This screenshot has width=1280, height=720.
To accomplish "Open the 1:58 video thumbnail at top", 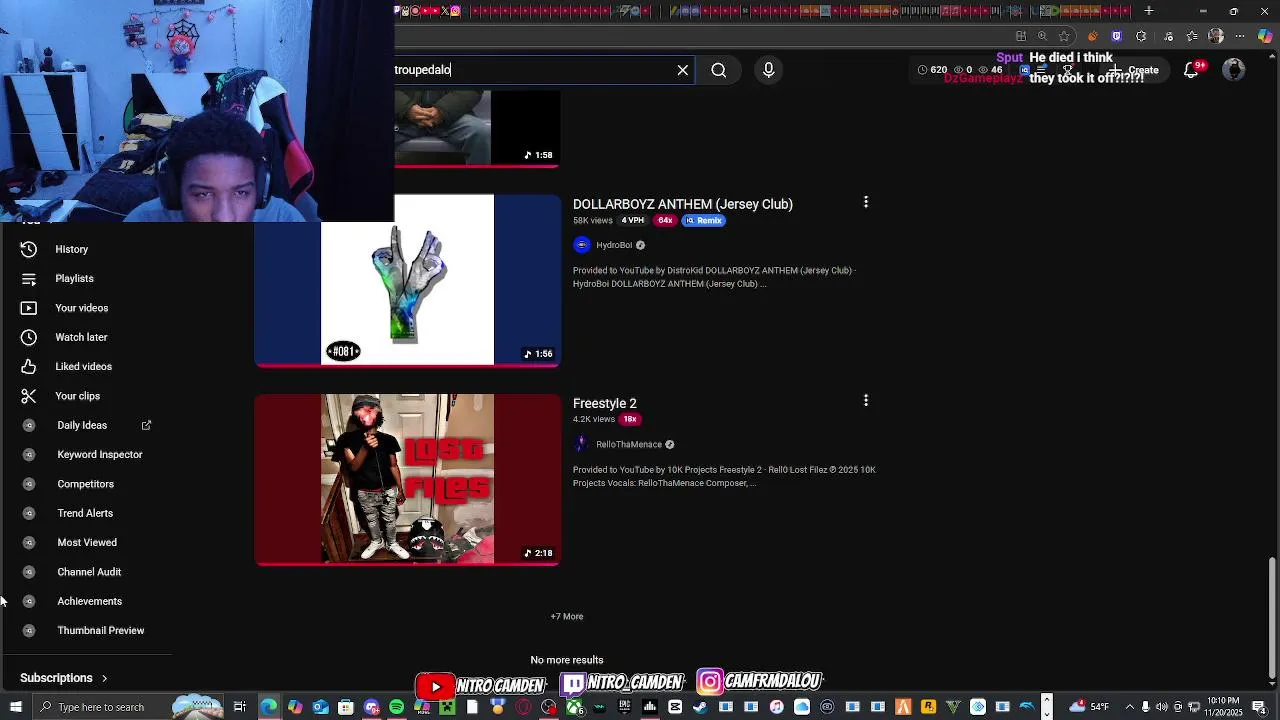I will [477, 128].
